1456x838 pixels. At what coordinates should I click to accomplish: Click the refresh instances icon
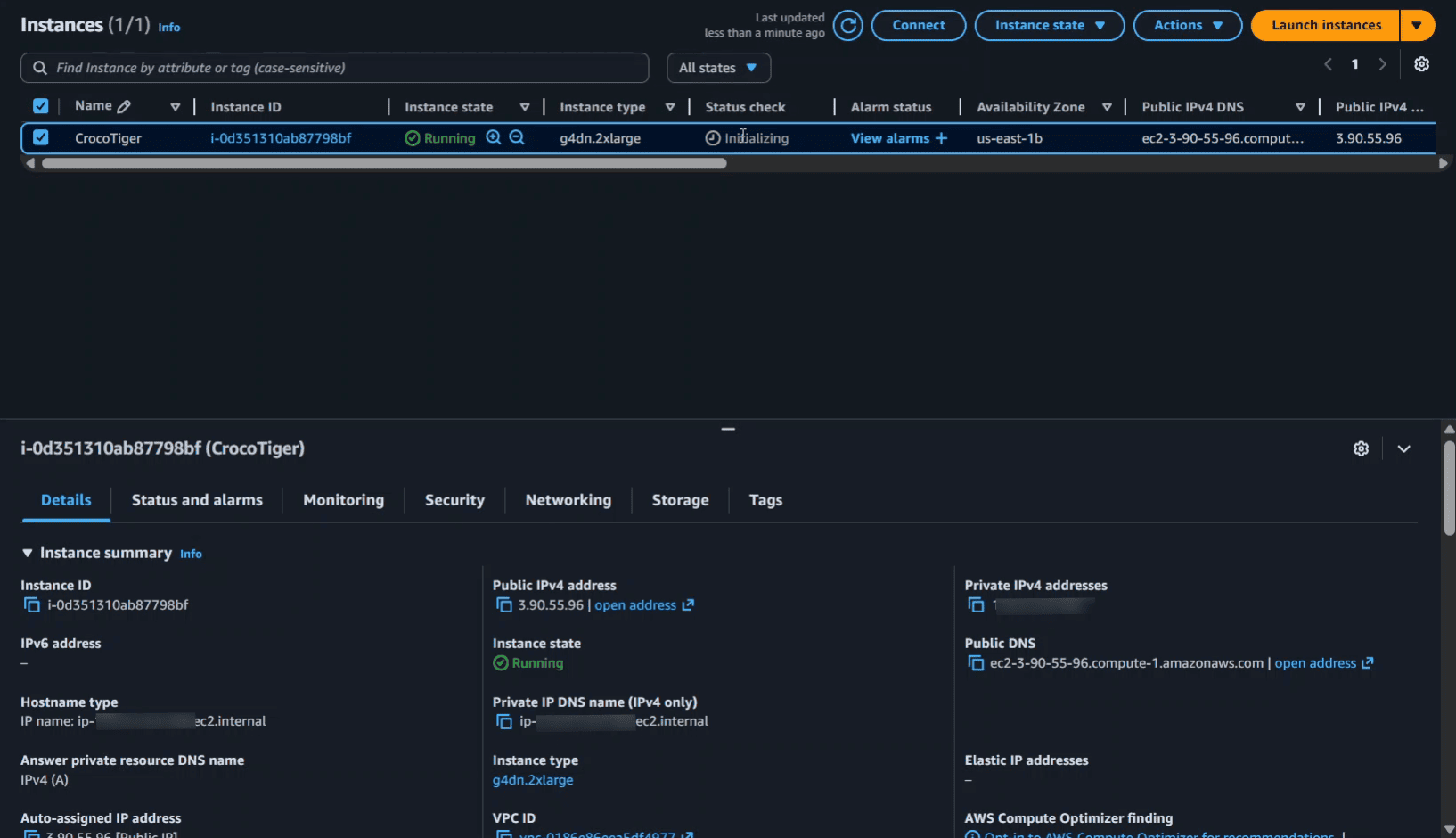click(x=848, y=26)
